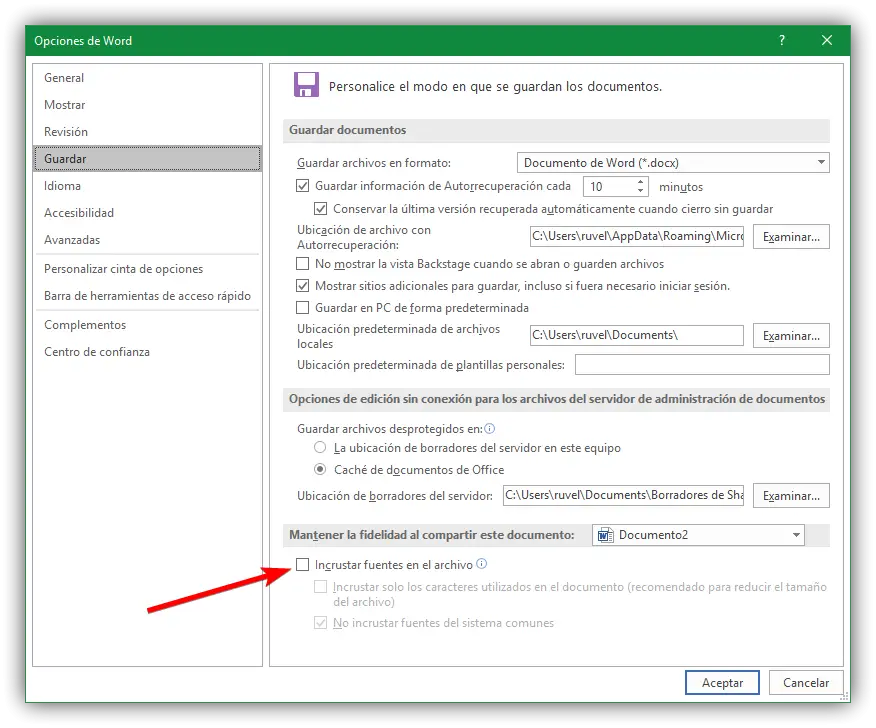Click info icon beside Guardar archivos desprotegidos

click(489, 429)
